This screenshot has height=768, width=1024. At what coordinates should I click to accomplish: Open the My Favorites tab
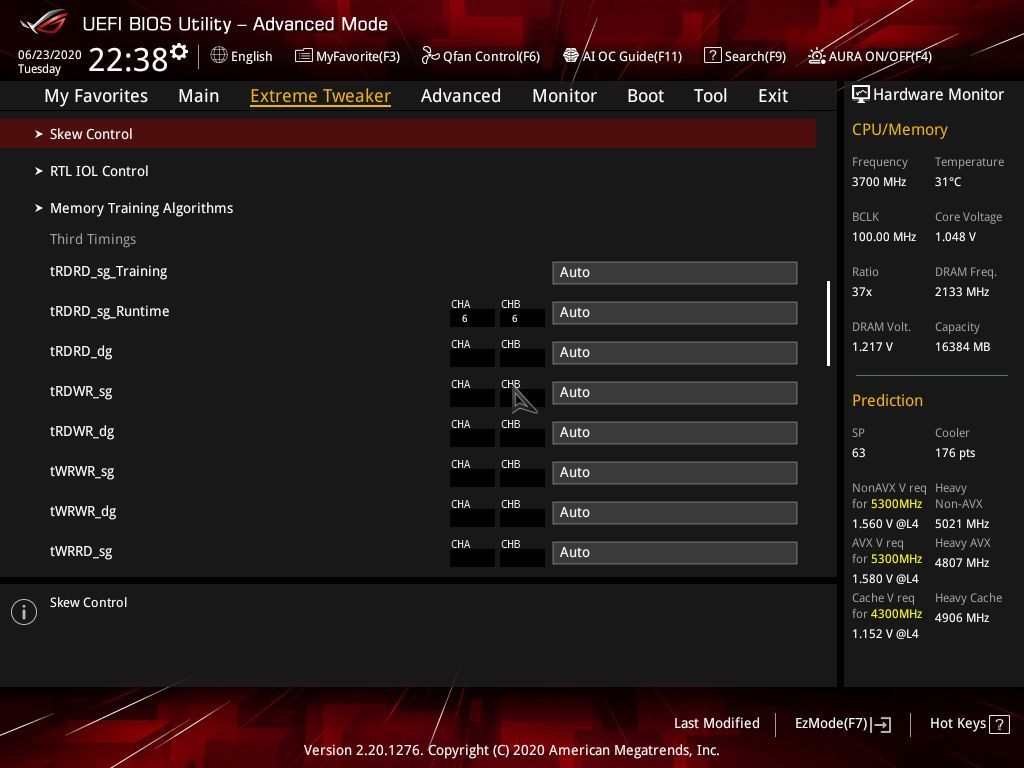pyautogui.click(x=96, y=96)
